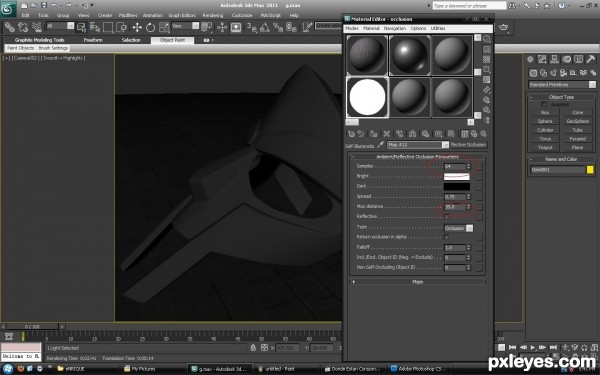Open the Utilities hammer panel tab

coord(591,59)
